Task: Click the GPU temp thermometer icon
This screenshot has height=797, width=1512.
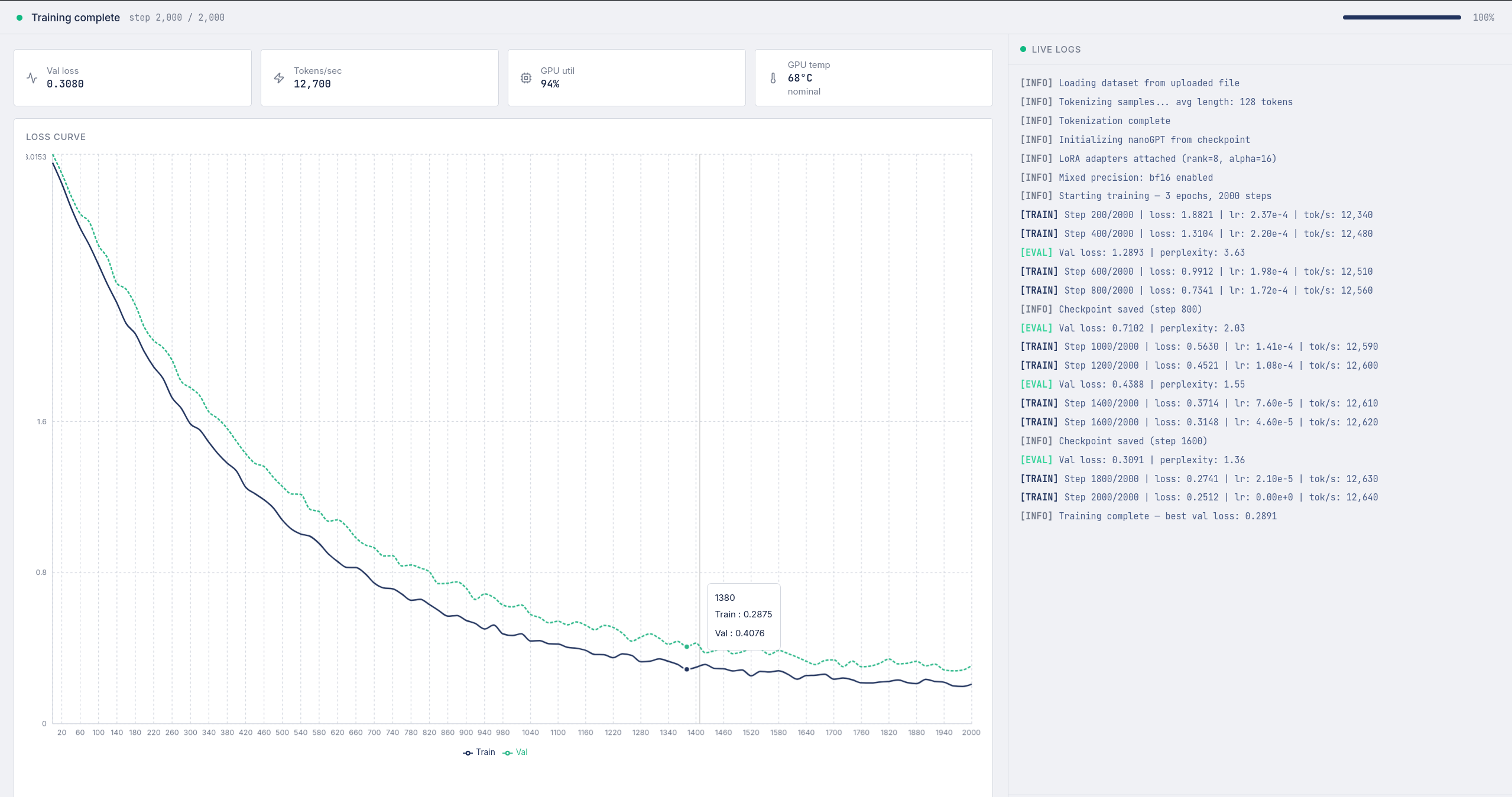Action: point(773,77)
